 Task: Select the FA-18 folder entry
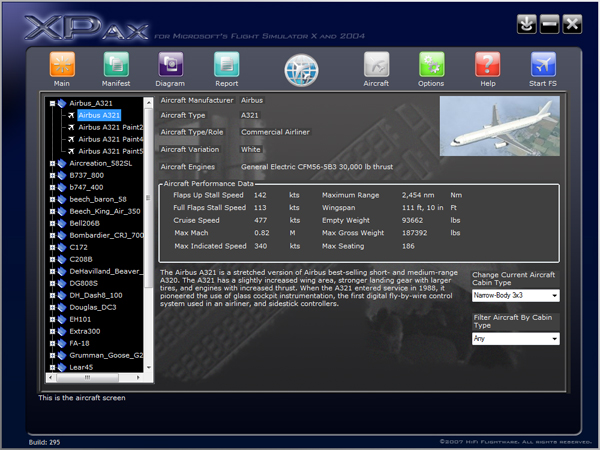tap(79, 343)
